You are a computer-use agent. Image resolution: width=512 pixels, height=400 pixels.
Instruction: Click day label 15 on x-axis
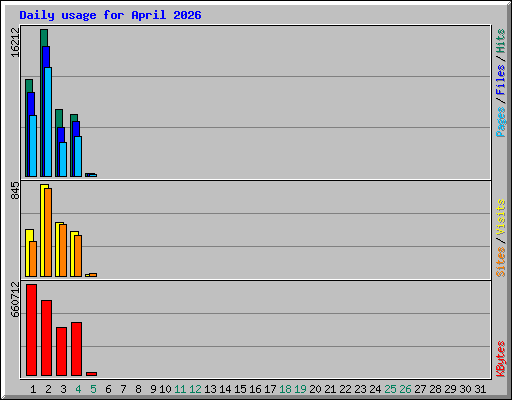point(240,389)
